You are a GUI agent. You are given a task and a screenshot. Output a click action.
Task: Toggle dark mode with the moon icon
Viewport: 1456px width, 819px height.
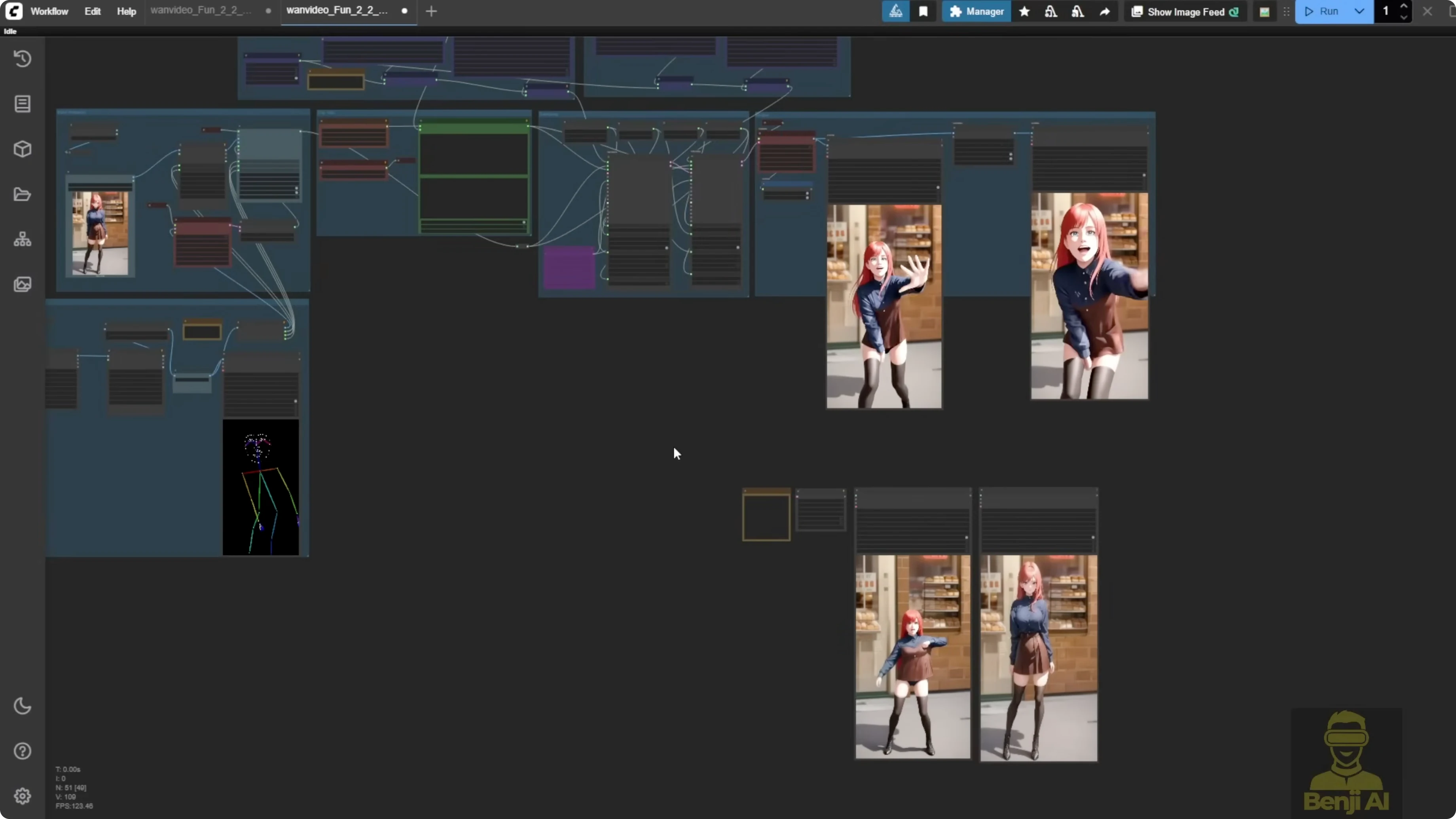click(23, 706)
